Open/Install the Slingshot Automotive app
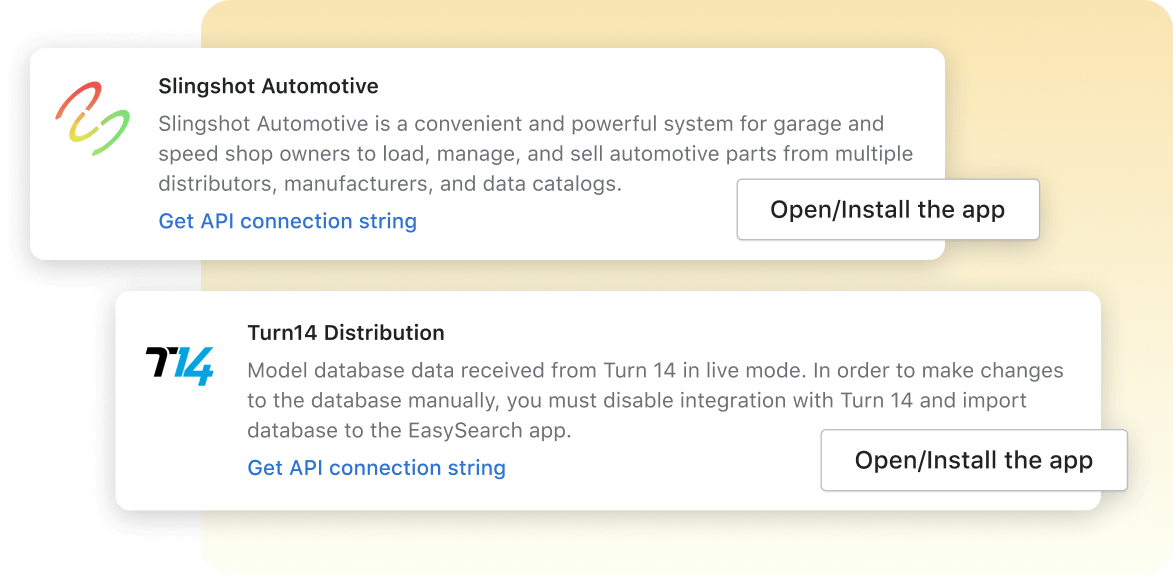 [x=887, y=210]
